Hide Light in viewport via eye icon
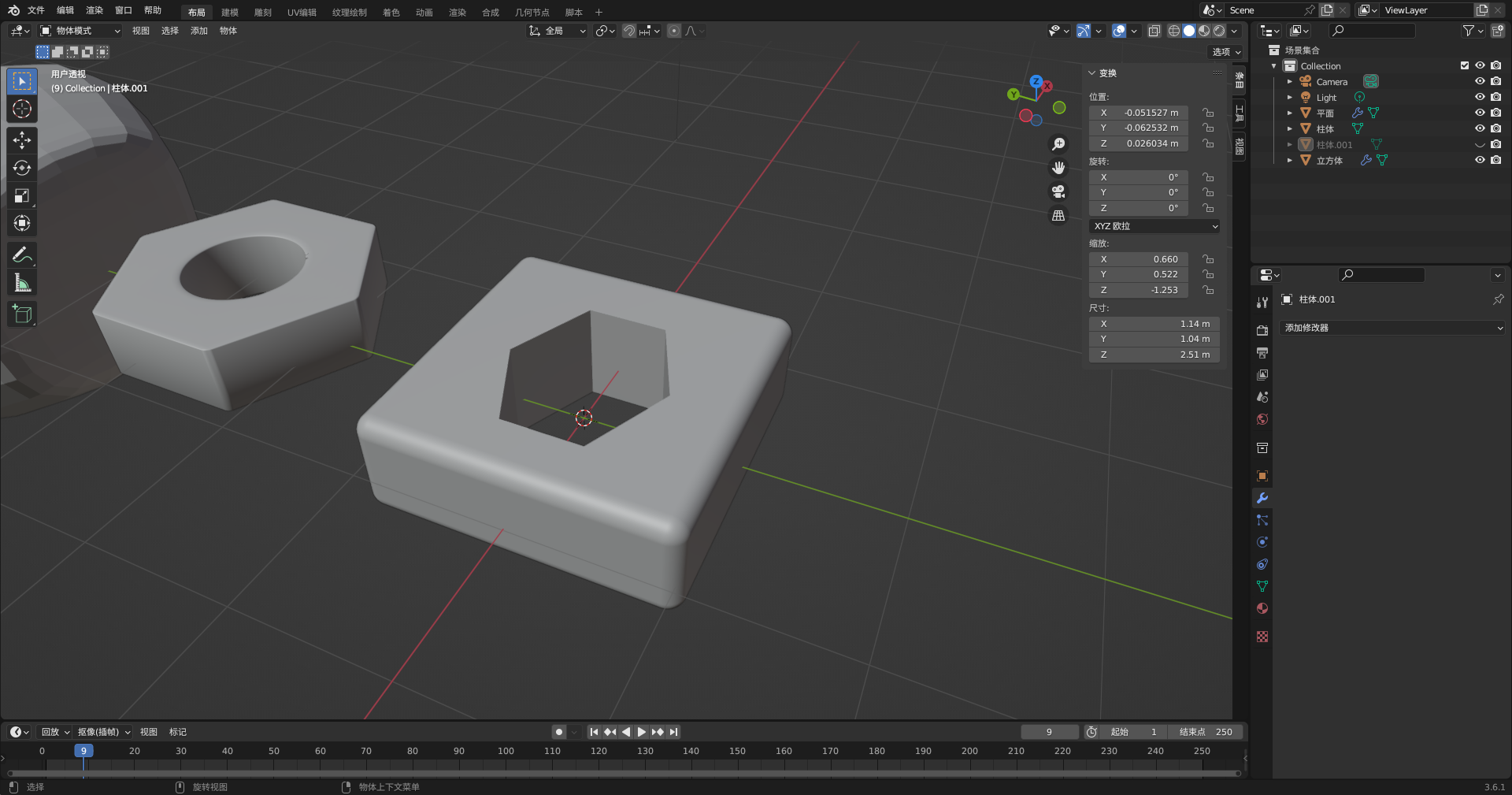Screen dimensions: 1512x795 pos(1480,97)
